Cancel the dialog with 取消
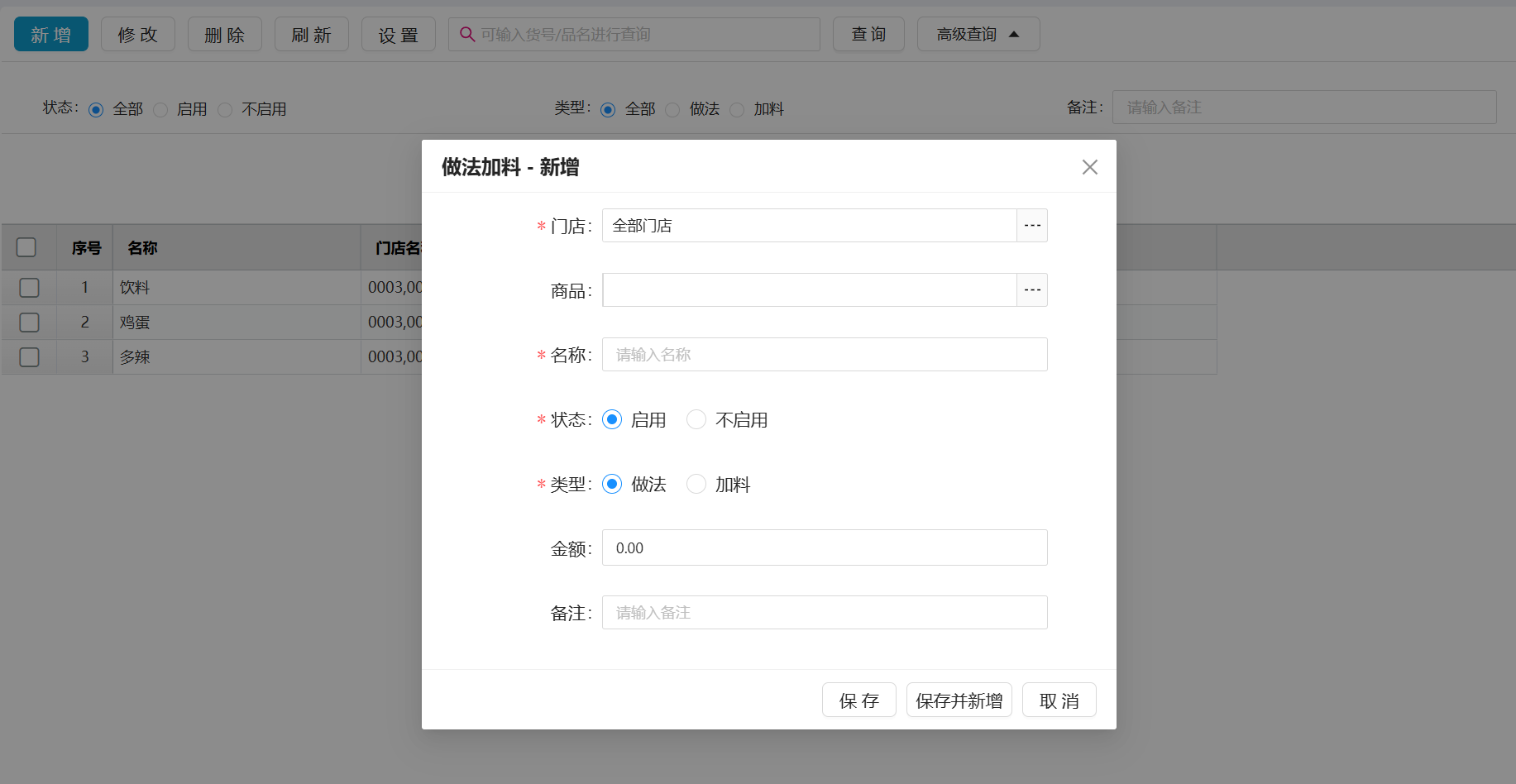1516x784 pixels. [1059, 700]
